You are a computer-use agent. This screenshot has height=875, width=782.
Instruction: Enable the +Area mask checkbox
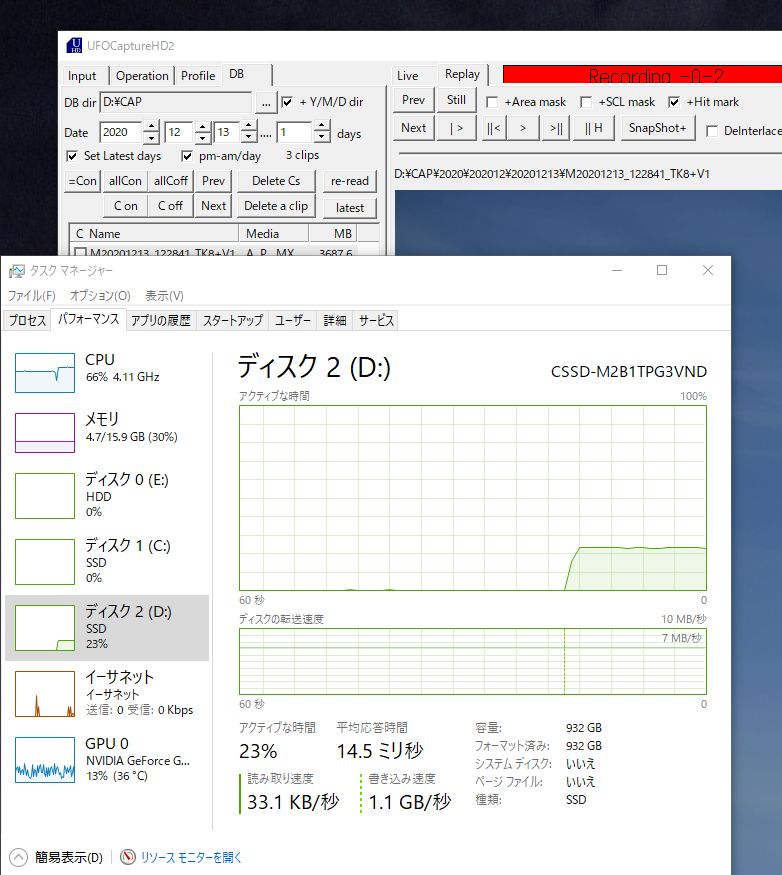click(x=492, y=102)
